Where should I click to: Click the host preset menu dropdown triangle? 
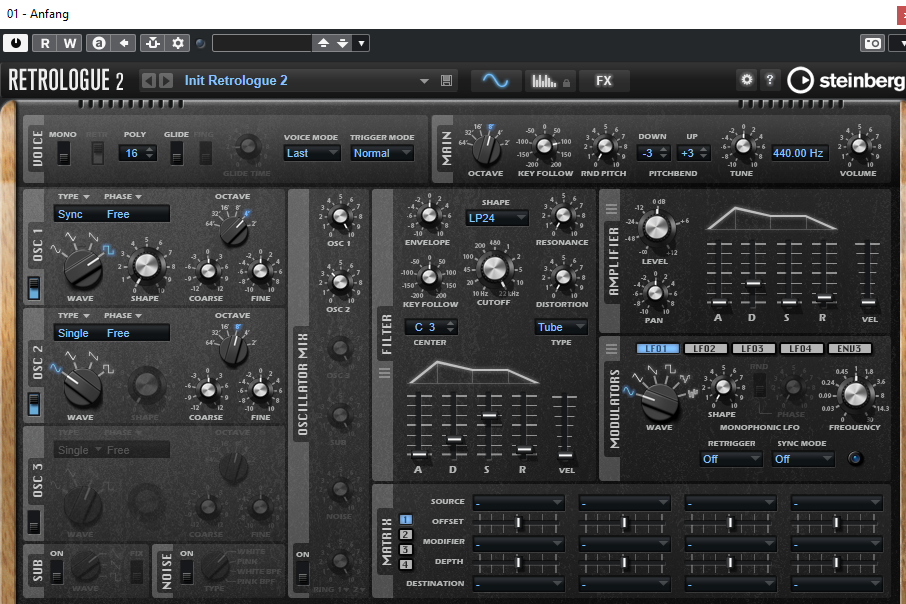362,43
